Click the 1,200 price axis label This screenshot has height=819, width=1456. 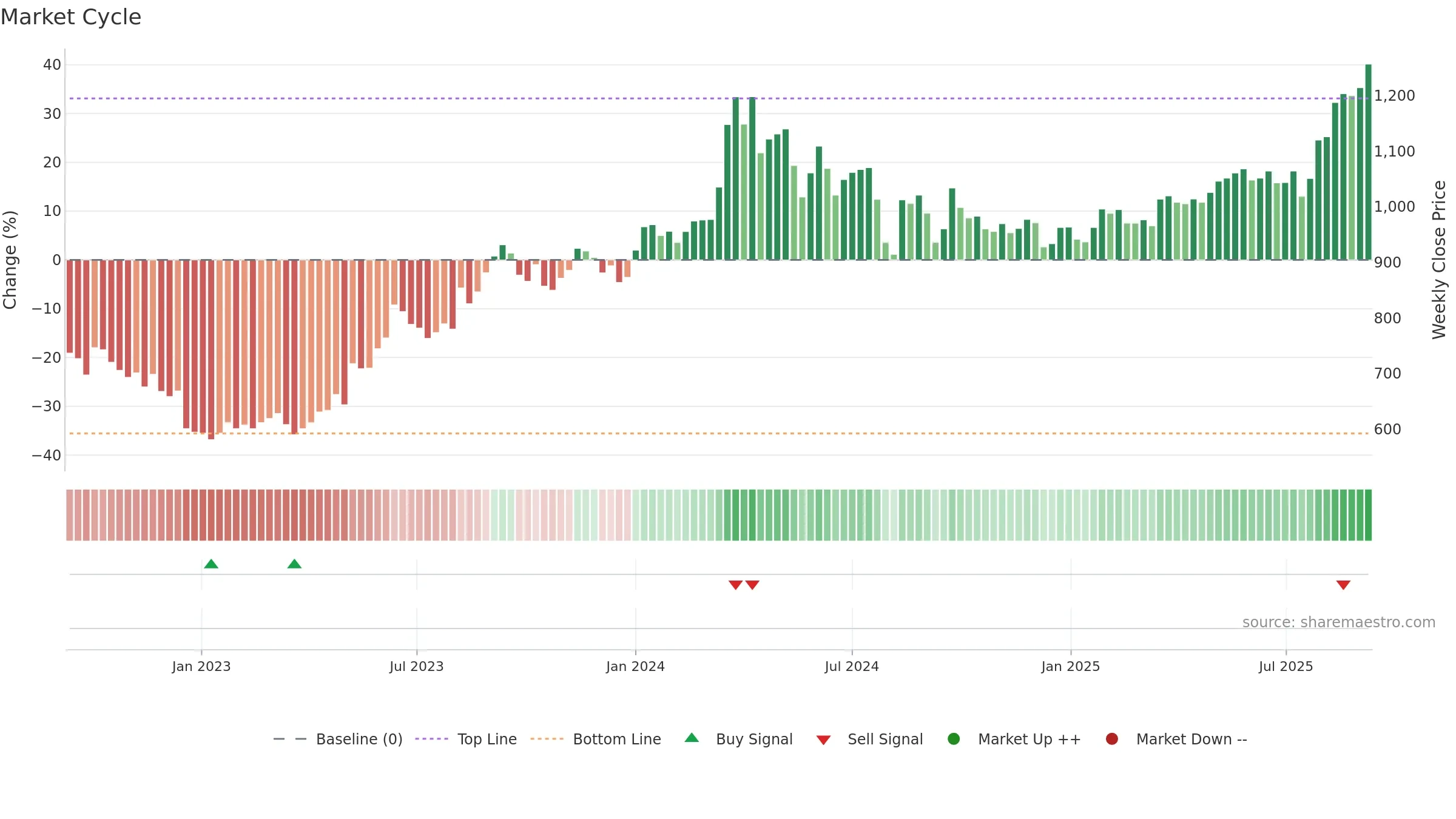pos(1395,96)
